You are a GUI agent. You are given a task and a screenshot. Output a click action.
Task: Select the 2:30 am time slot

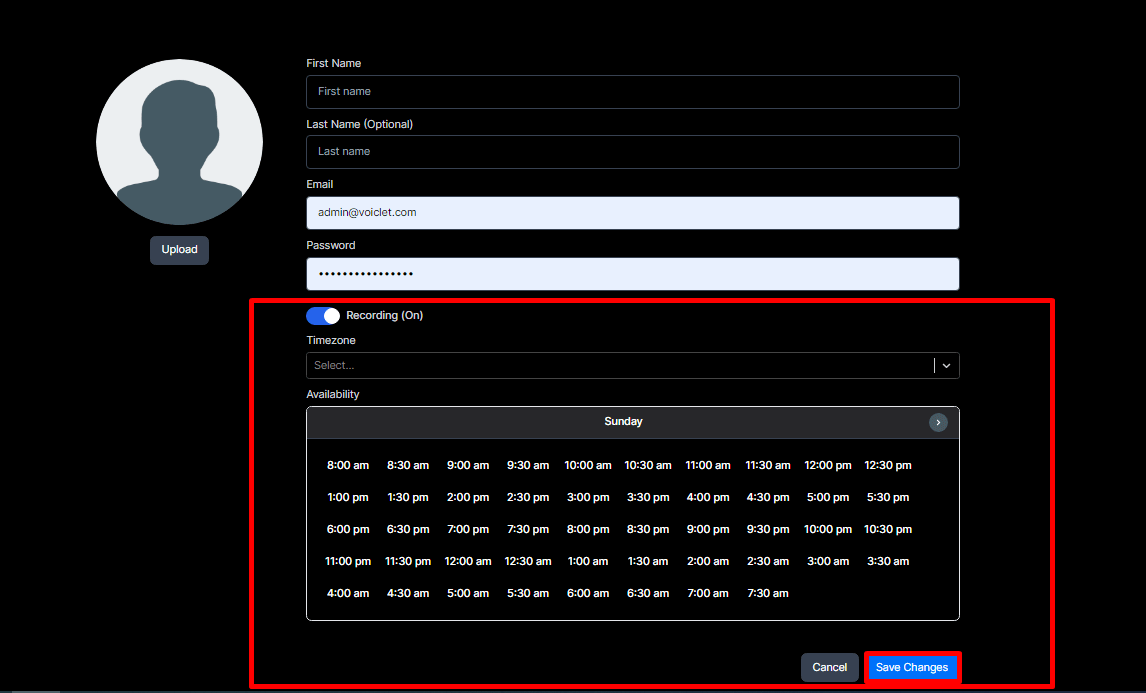coord(767,562)
